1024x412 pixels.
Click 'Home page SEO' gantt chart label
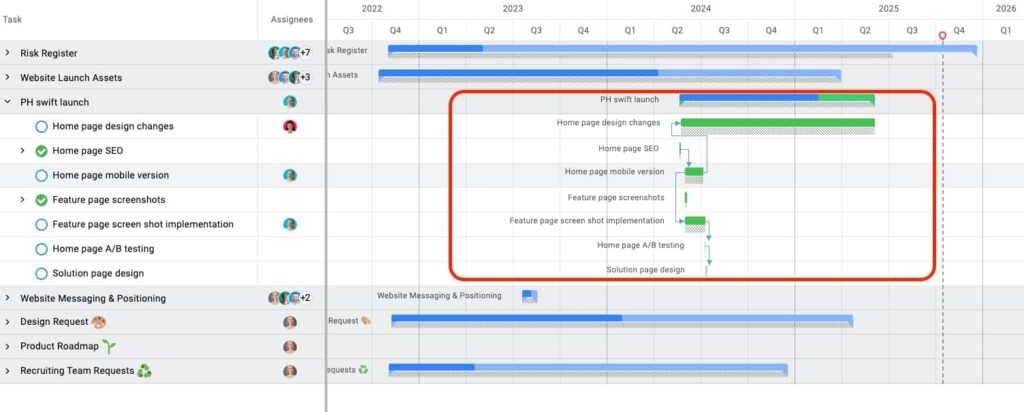628,148
